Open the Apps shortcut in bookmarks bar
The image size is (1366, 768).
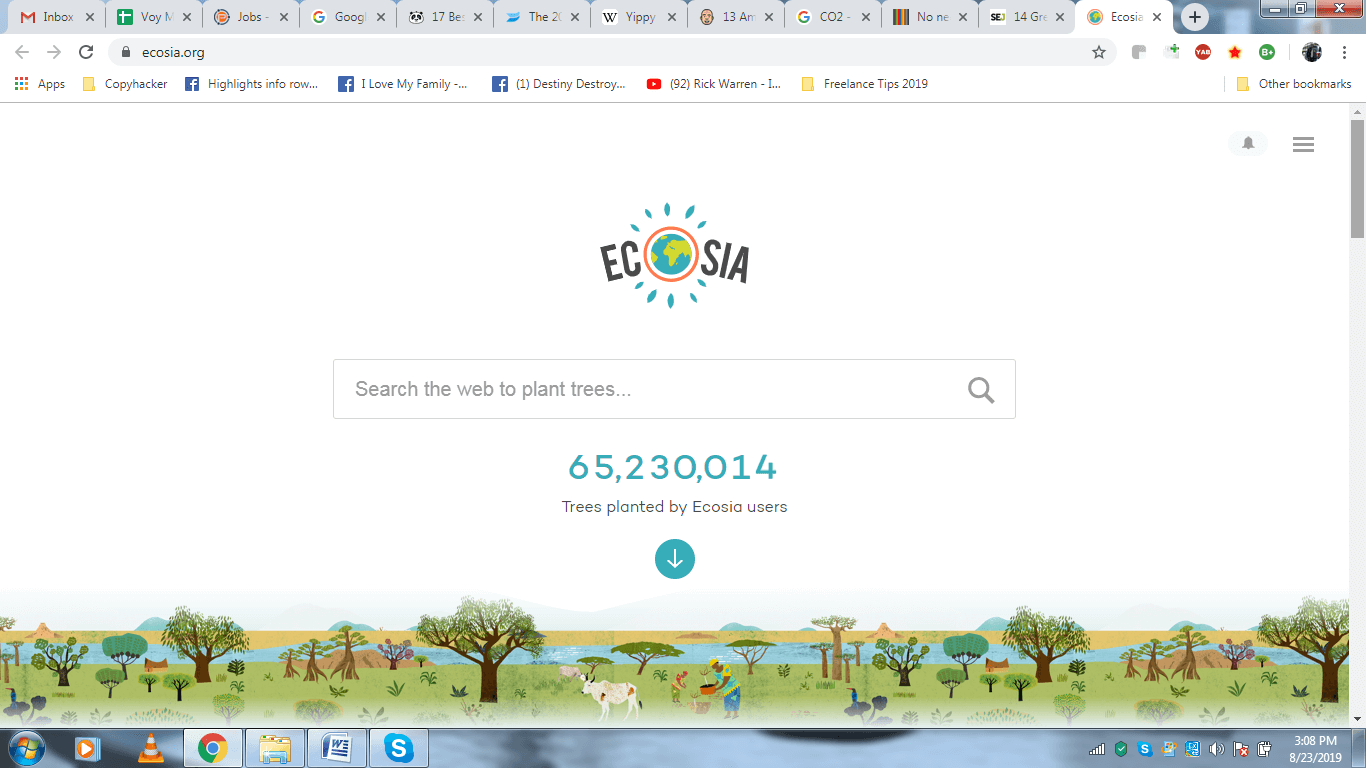[x=40, y=84]
